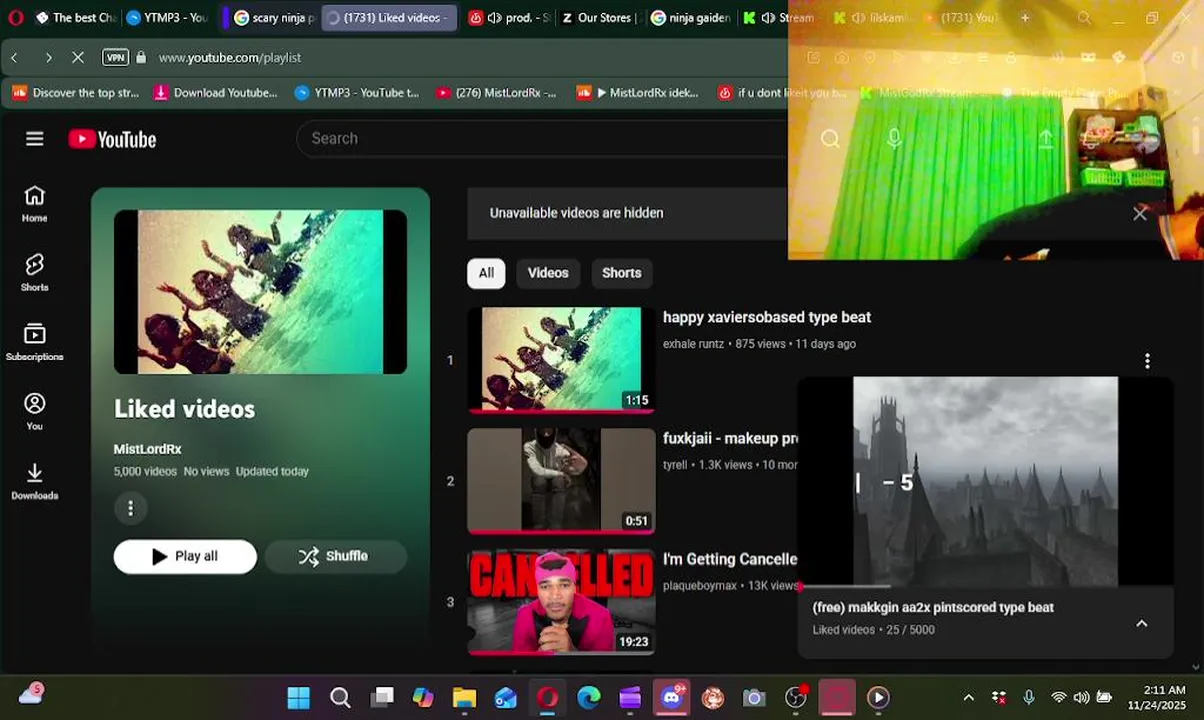Open Shorts in the YouTube sidebar
Image resolution: width=1204 pixels, height=720 pixels.
(35, 273)
